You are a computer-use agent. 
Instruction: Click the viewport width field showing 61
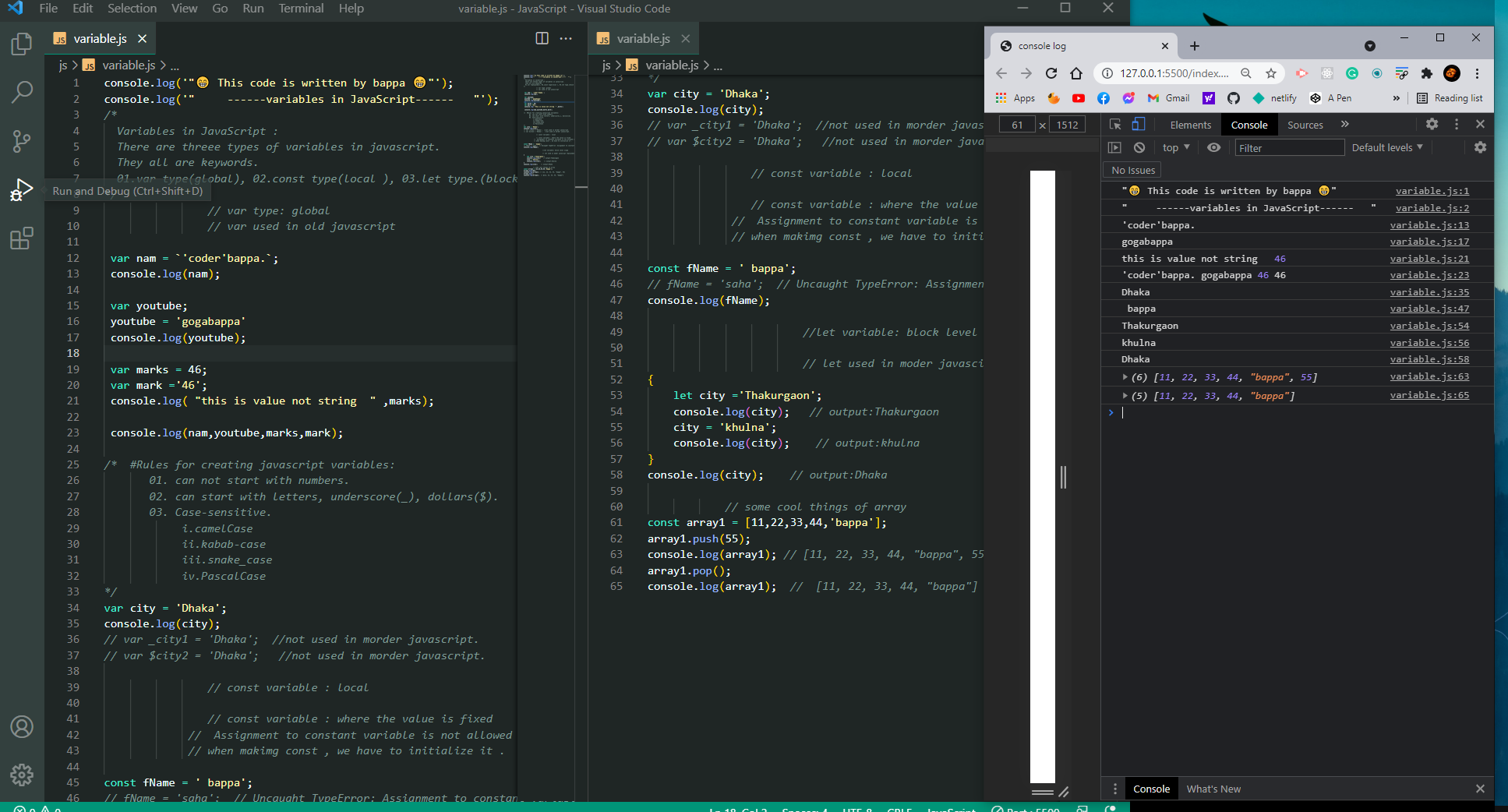tap(1017, 125)
